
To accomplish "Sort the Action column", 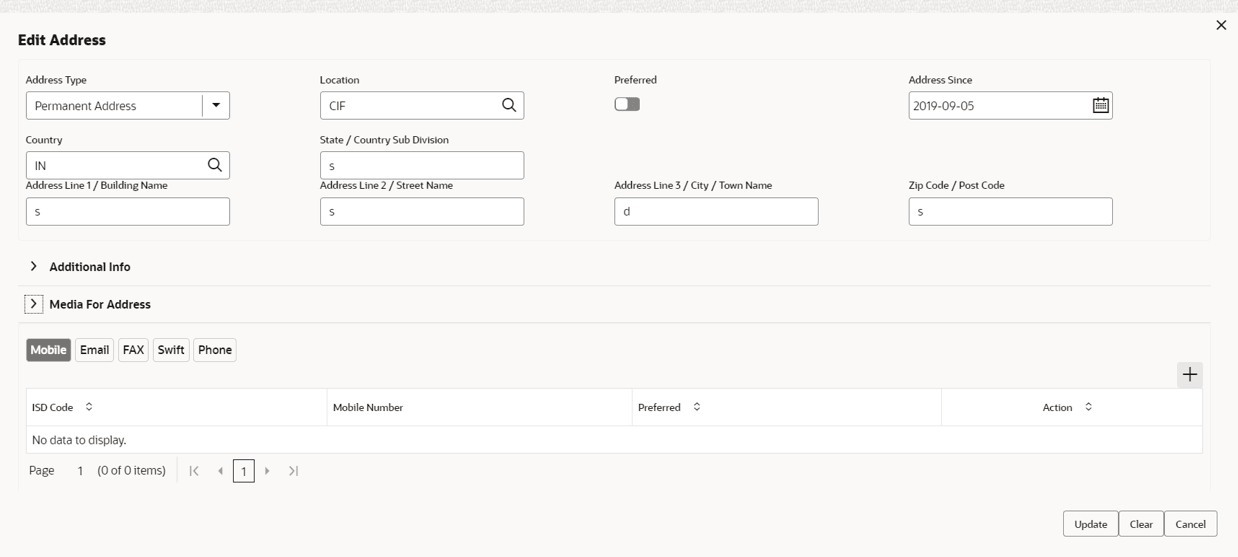I will [1088, 407].
